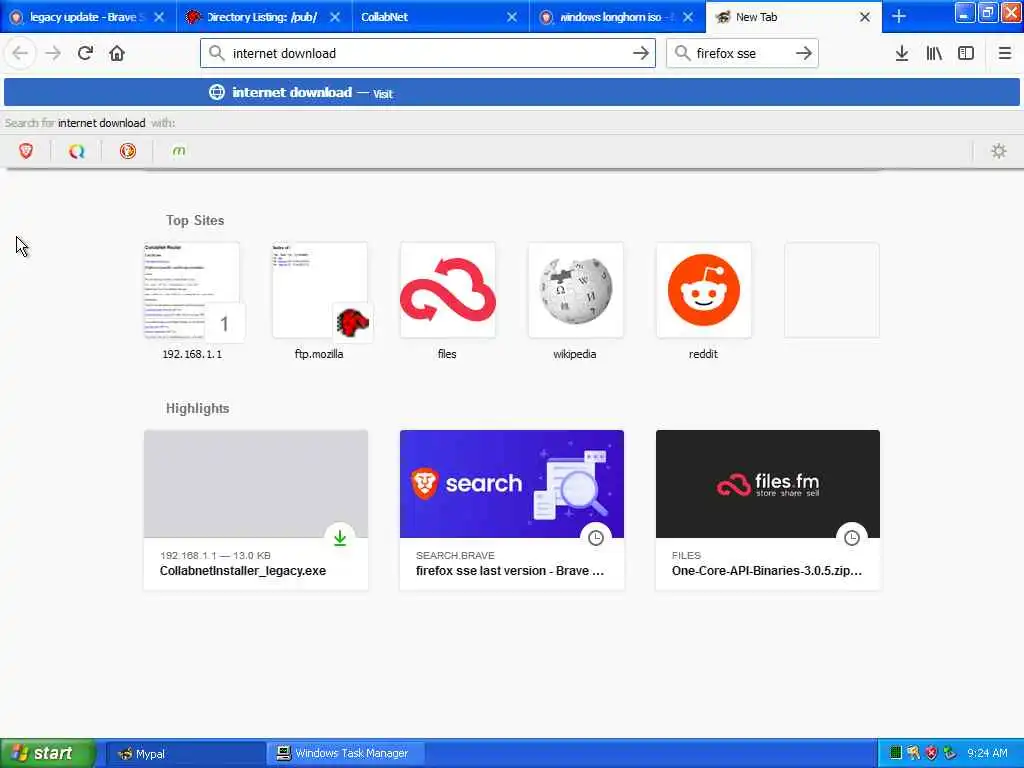Click the green download badge on CollabnetInstaller card
Screen dimensions: 1024x768
click(x=340, y=537)
